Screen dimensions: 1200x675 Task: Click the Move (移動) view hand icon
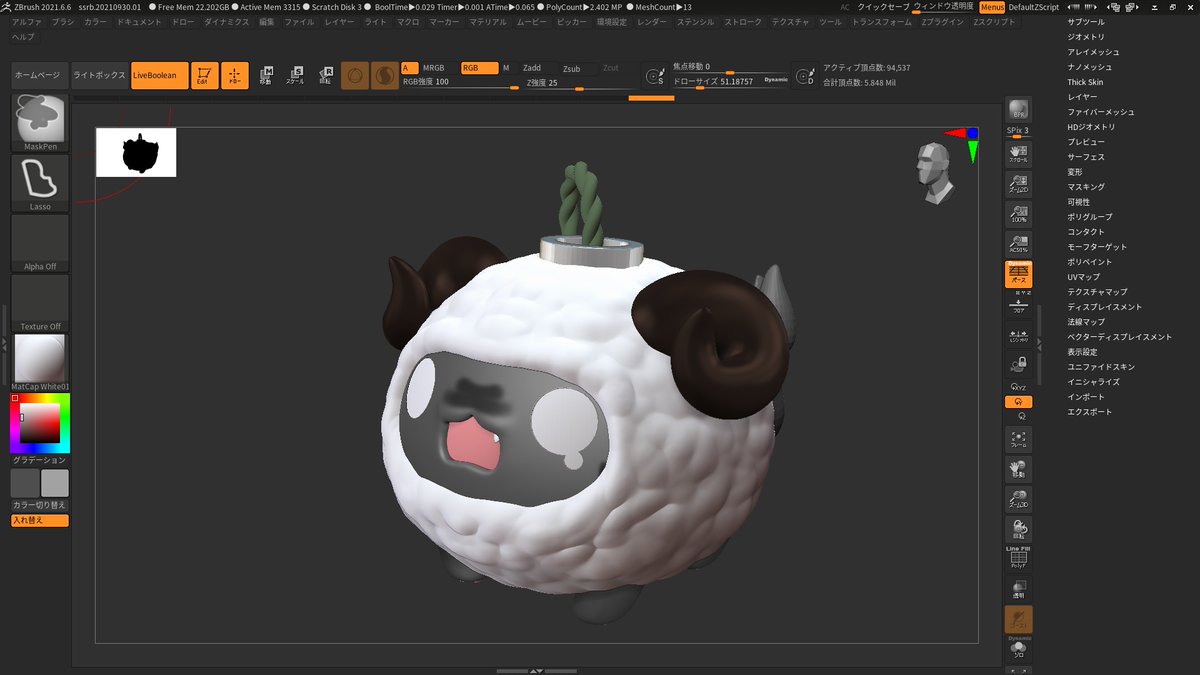point(1018,470)
